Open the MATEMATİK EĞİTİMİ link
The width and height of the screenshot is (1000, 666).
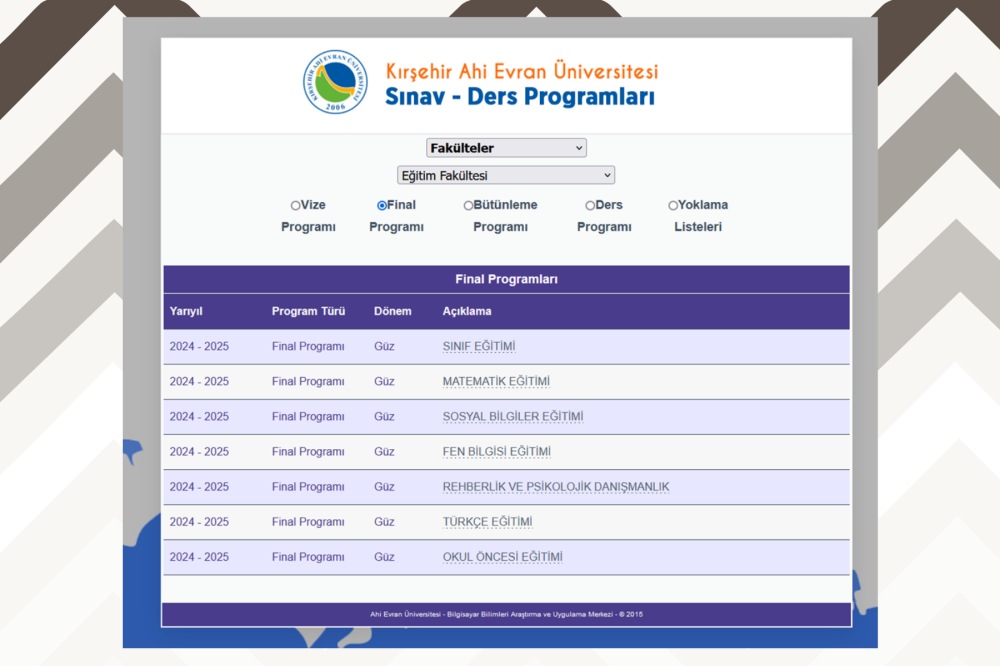tap(496, 381)
